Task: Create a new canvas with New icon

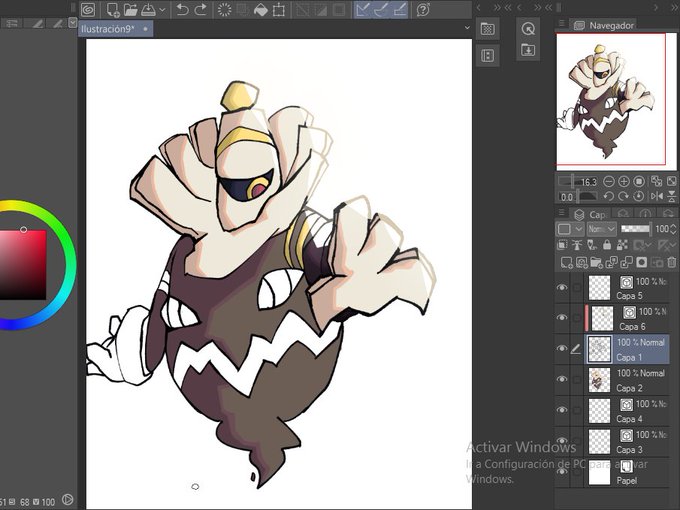Action: coord(113,10)
